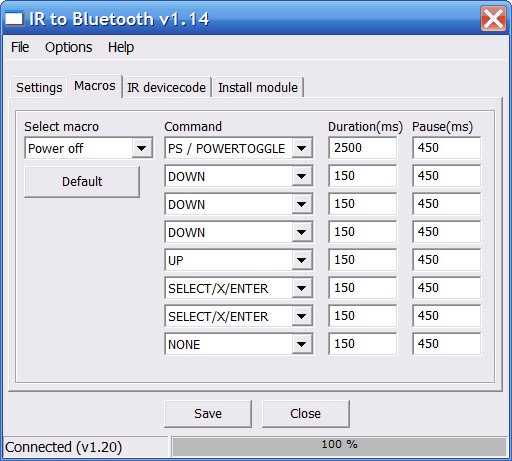Click the pause field of second row DOWN
512x461 pixels.
(x=447, y=176)
